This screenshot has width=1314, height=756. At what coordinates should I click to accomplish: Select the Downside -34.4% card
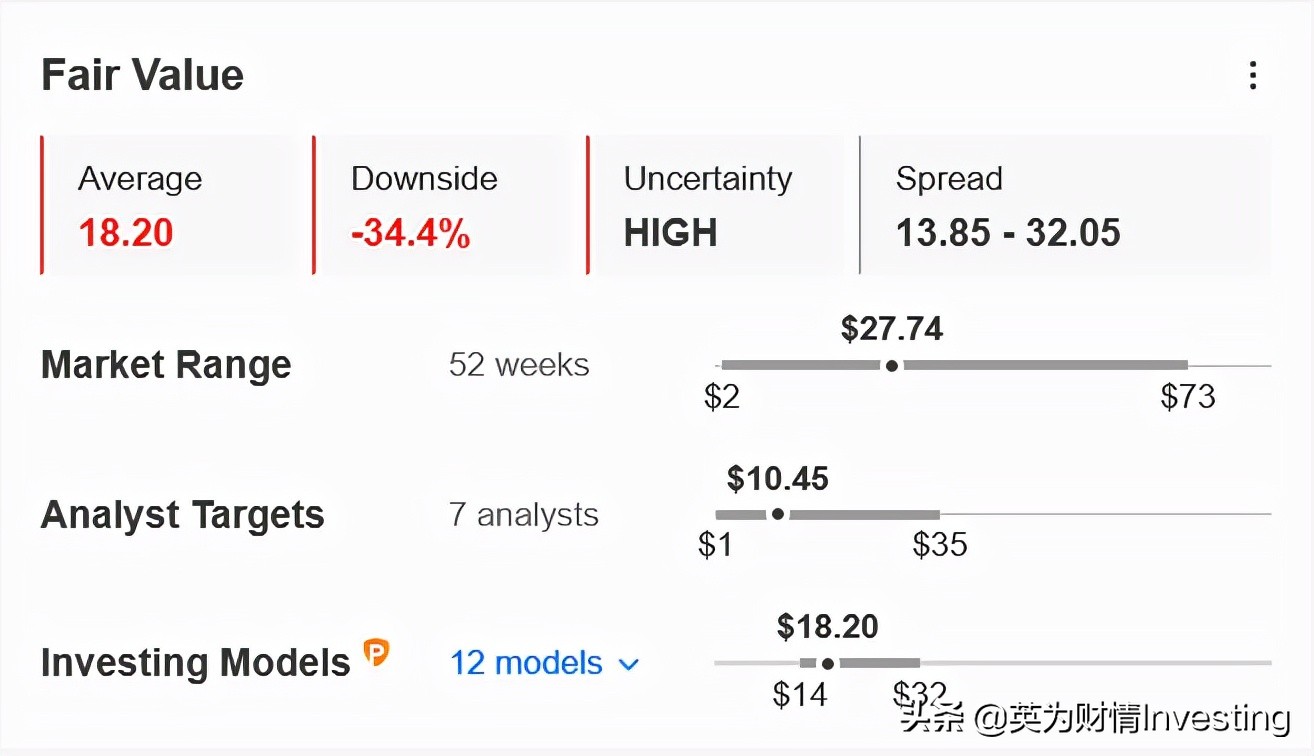(x=441, y=206)
